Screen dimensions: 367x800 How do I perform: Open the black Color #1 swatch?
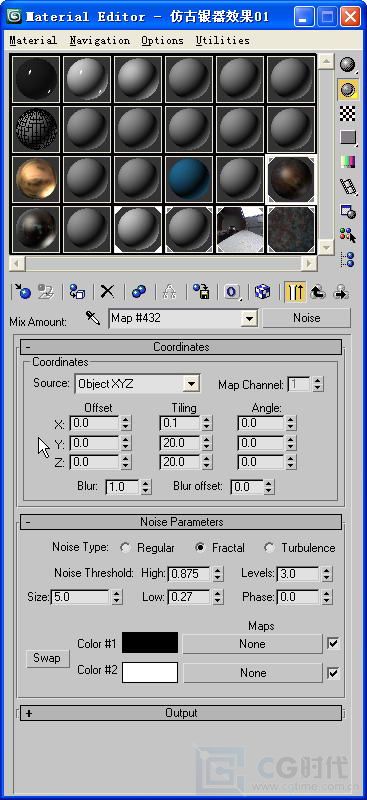tap(150, 643)
